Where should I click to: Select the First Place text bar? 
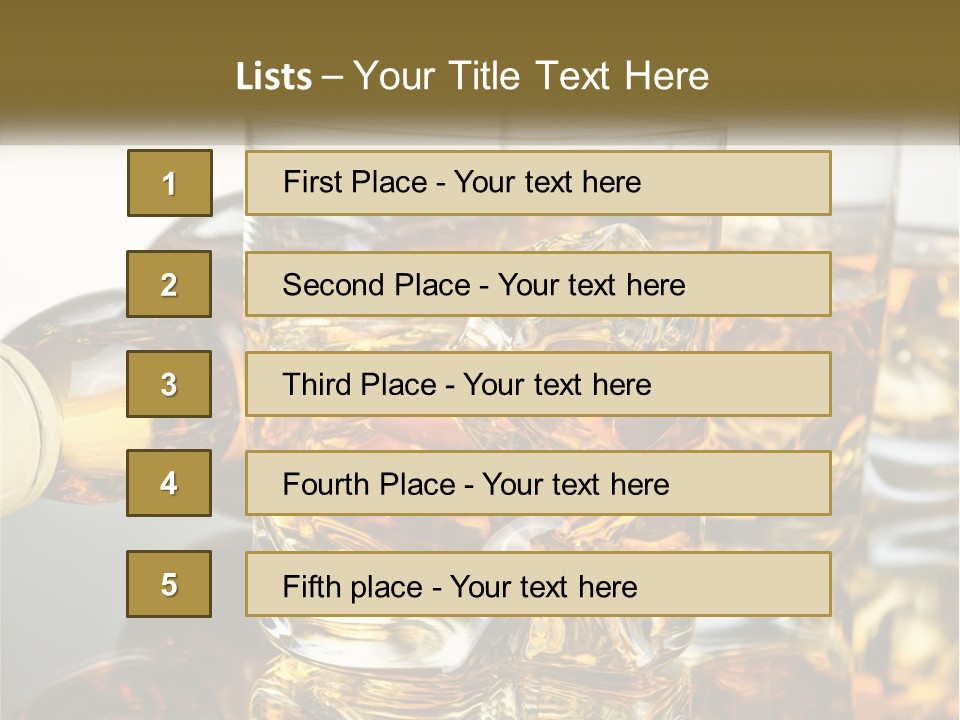538,183
